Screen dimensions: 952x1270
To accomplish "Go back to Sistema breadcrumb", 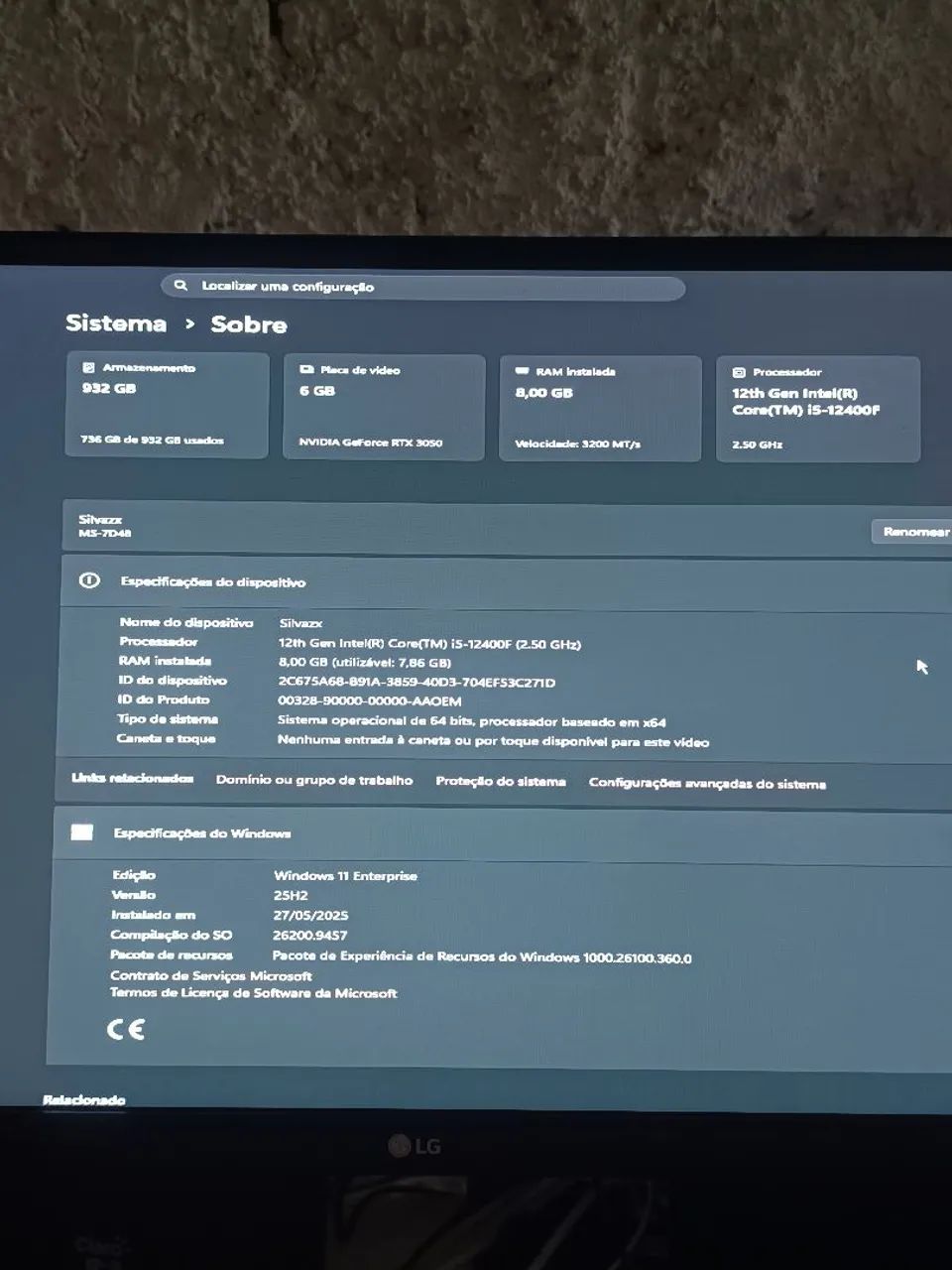I will (x=116, y=322).
